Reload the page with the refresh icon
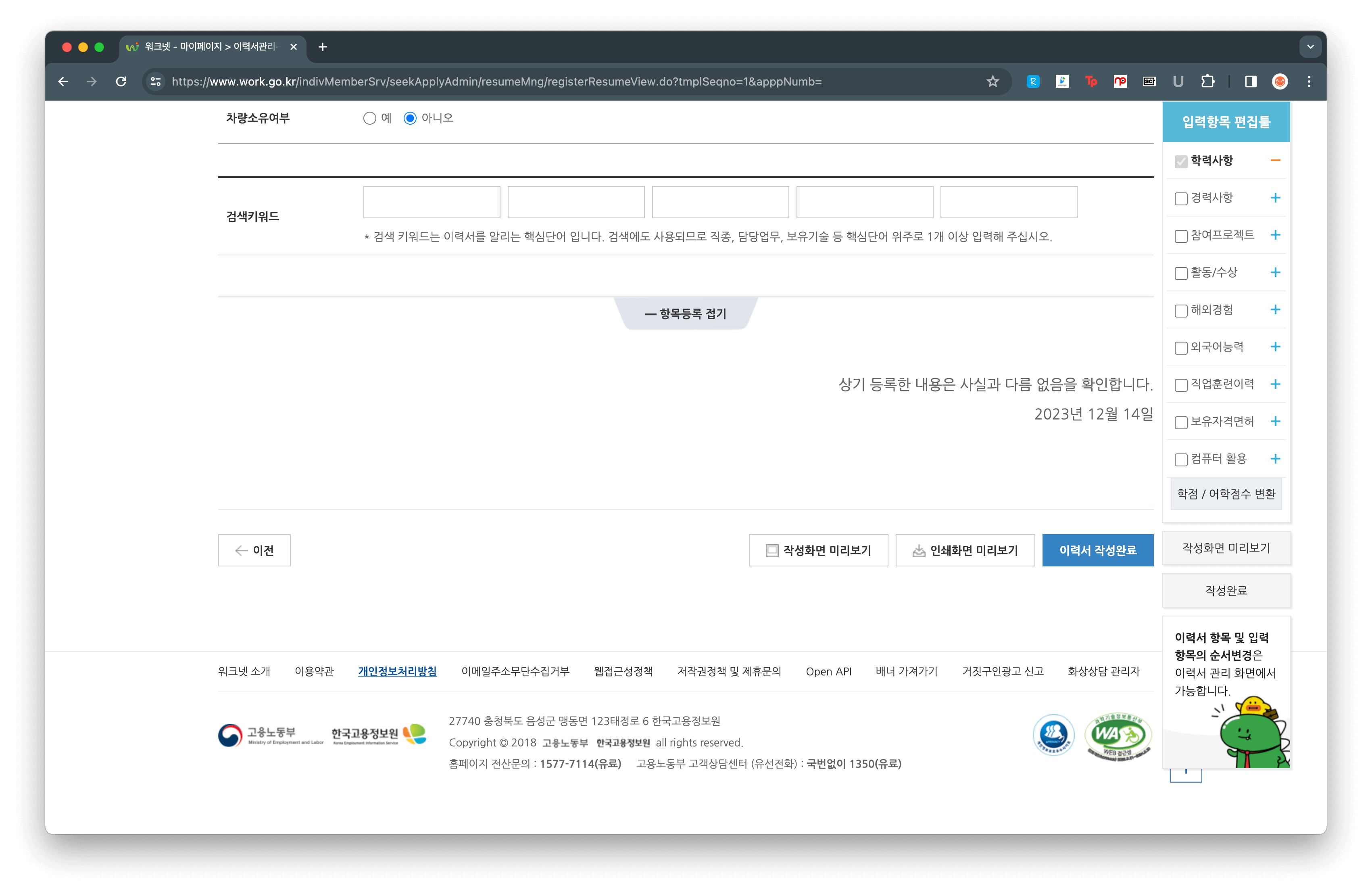 click(x=121, y=81)
